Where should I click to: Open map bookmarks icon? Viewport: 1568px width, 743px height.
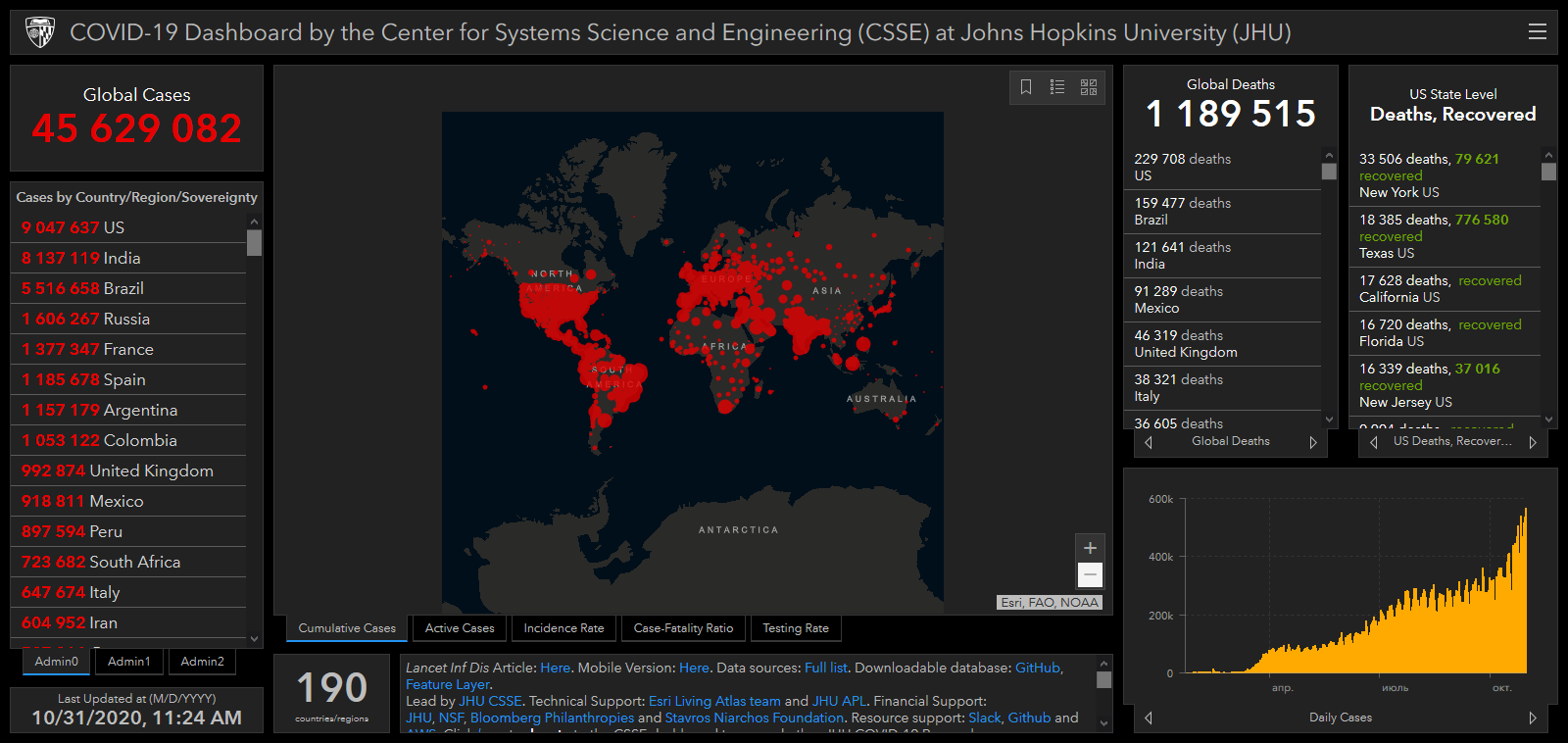pyautogui.click(x=1026, y=87)
